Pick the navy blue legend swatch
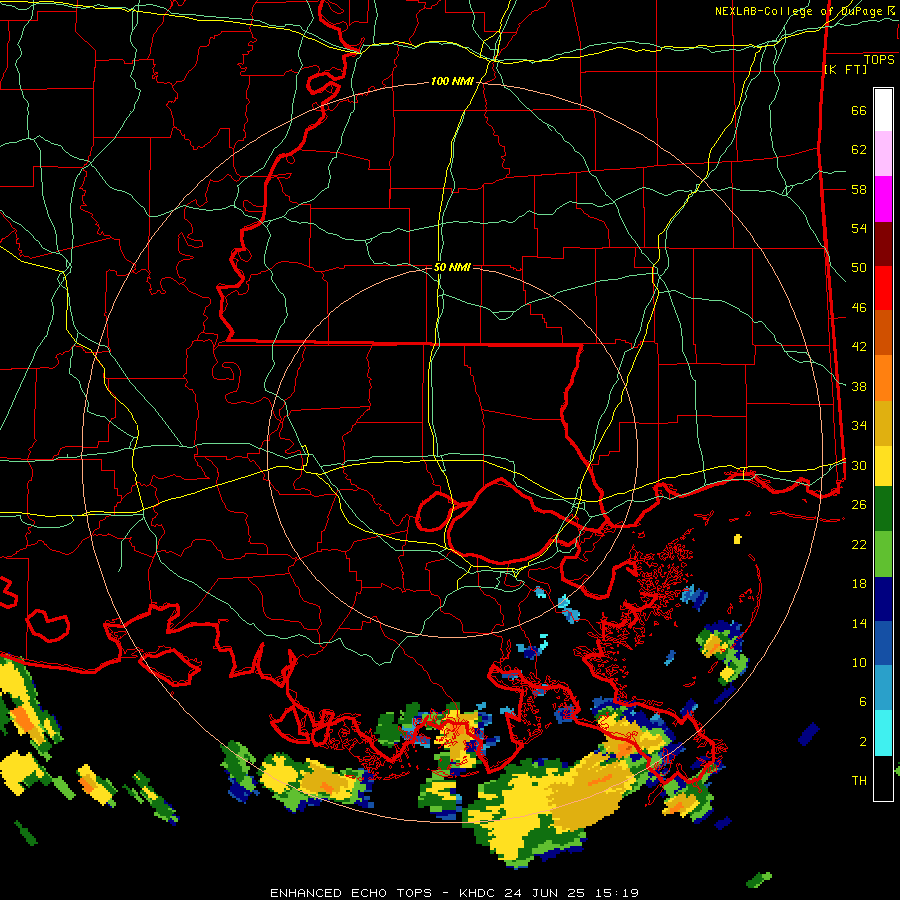This screenshot has height=900, width=900. [x=883, y=599]
